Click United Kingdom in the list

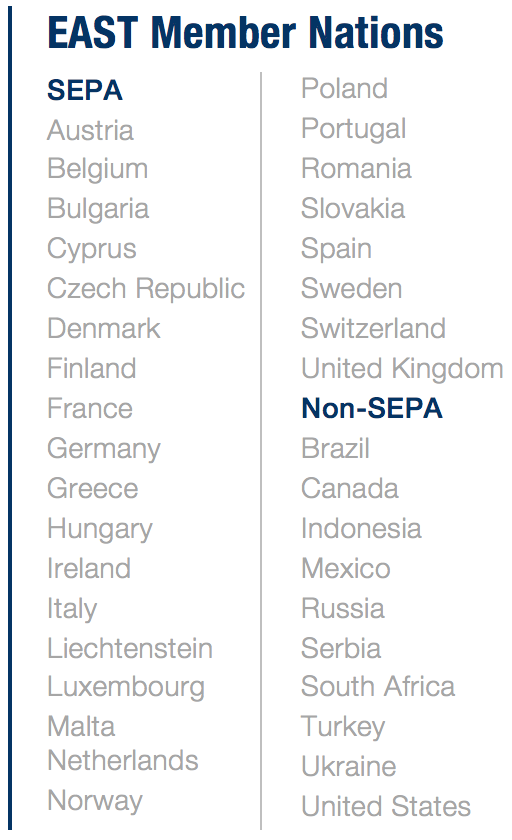pos(402,369)
